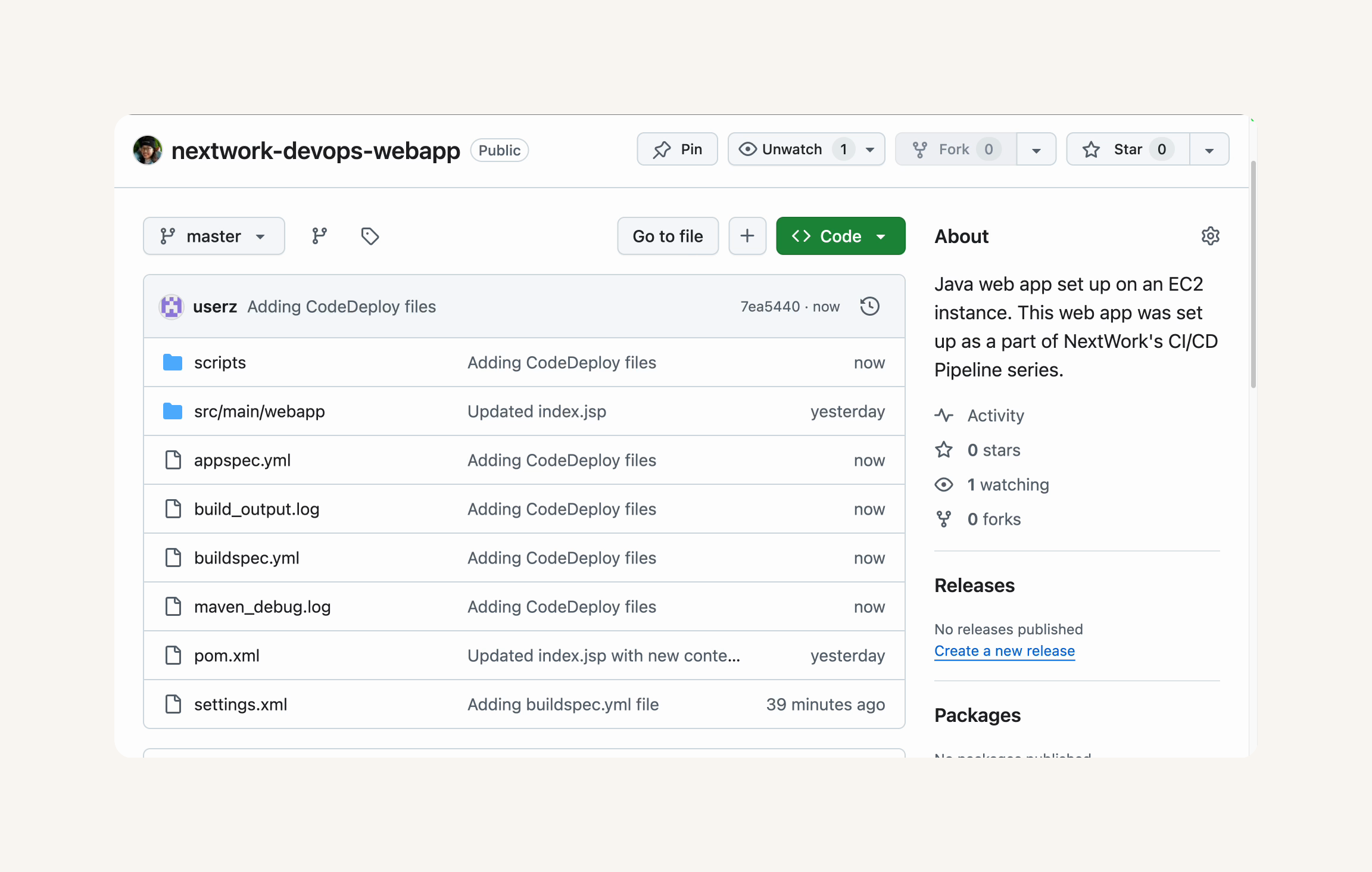Screen dimensions: 1372x872
Task: Open the add file plus button
Action: tap(747, 236)
